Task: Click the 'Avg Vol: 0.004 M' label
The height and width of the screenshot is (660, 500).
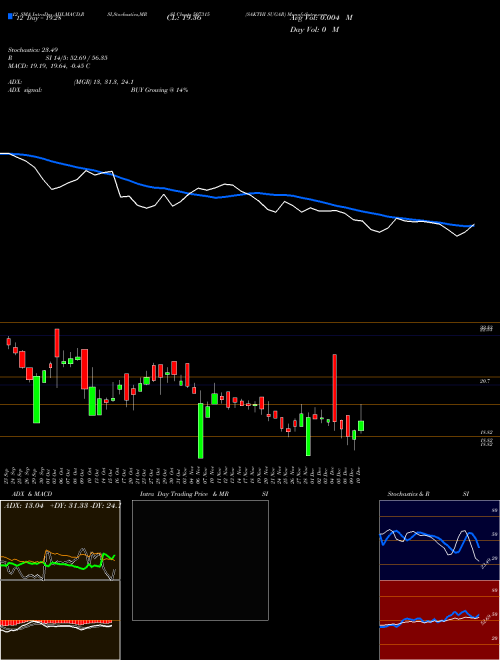Action: point(321,18)
